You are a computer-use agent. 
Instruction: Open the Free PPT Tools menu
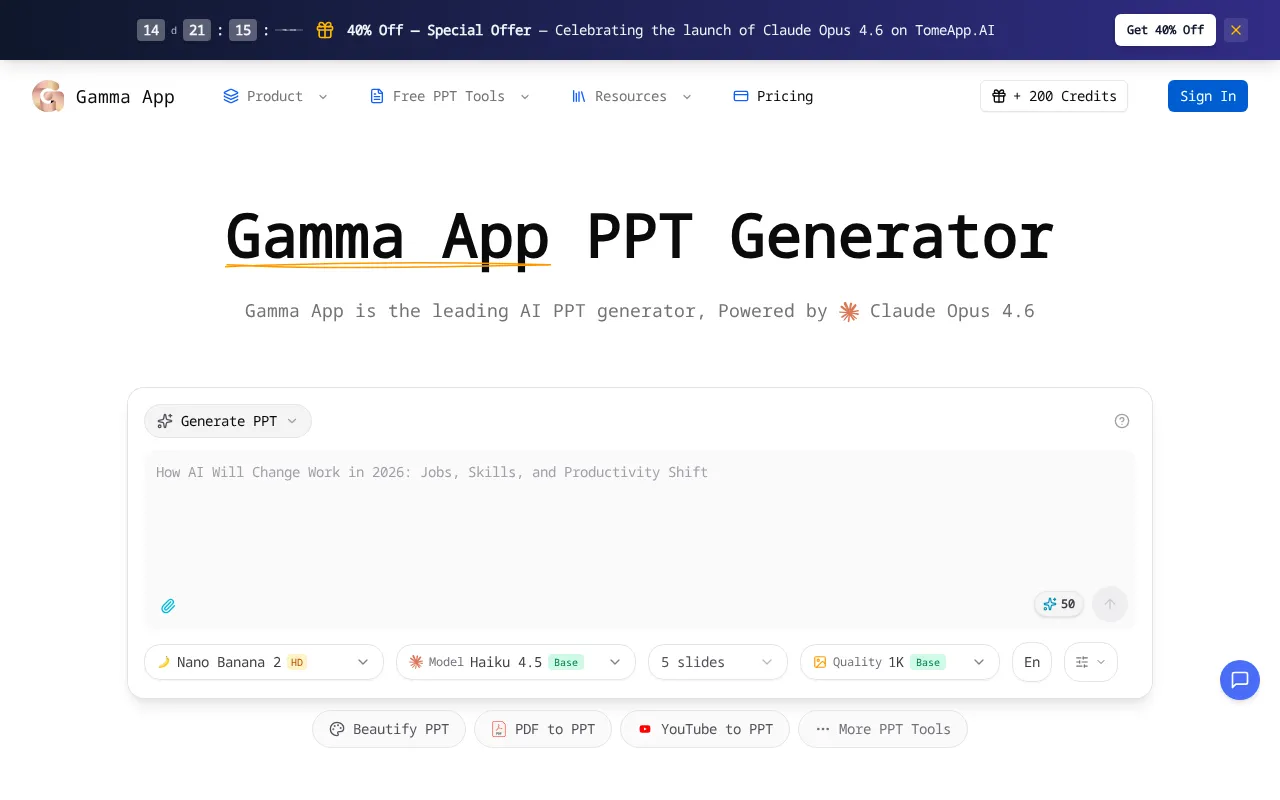tap(449, 96)
